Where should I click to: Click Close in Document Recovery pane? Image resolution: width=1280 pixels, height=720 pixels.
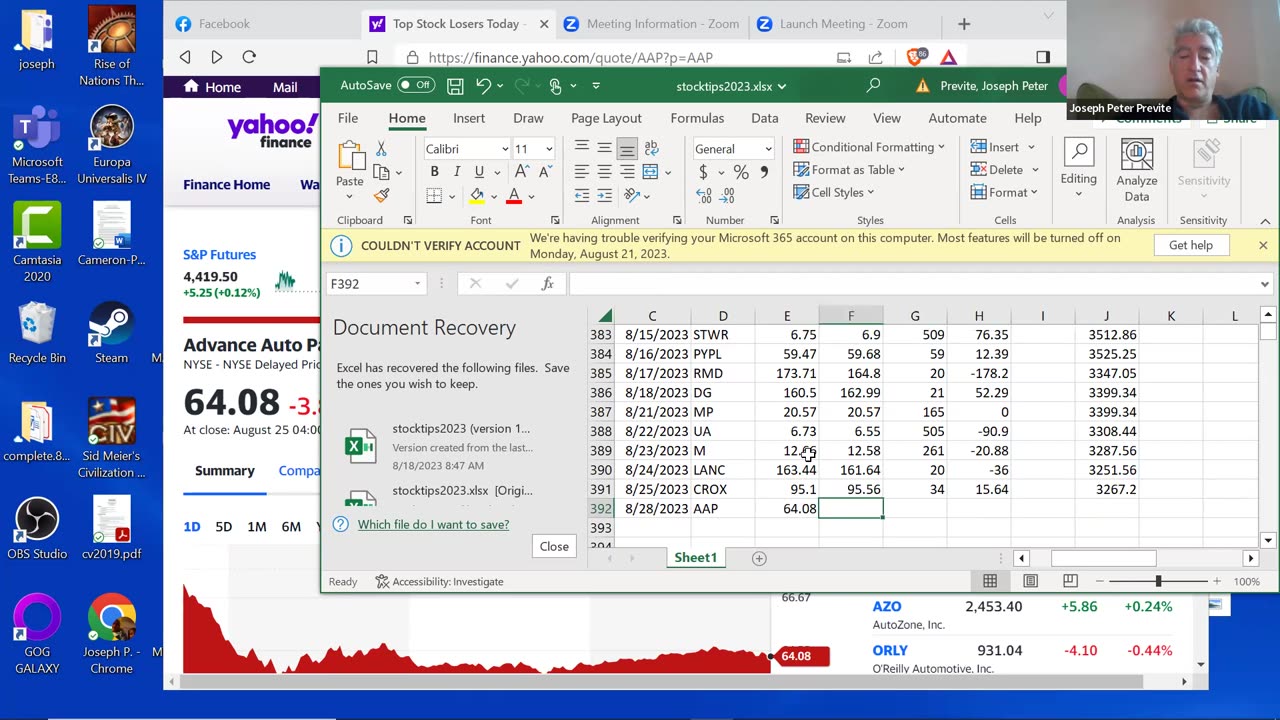(554, 546)
